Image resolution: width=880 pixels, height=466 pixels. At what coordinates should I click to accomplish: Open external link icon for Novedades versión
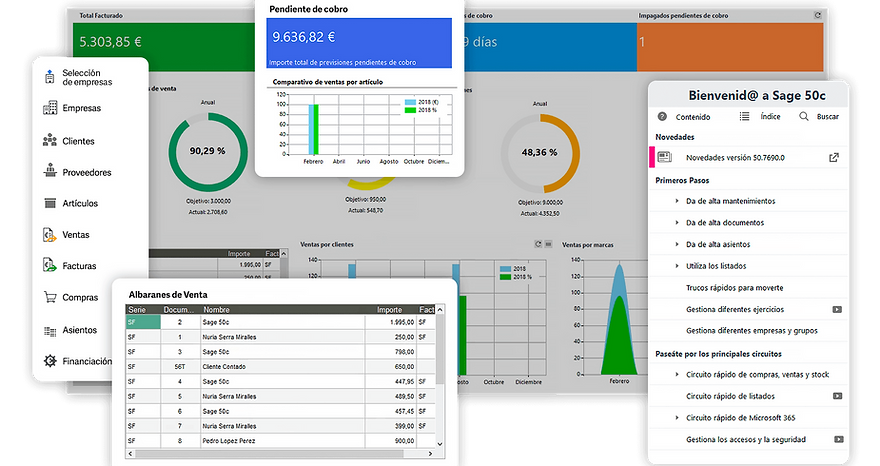834,158
